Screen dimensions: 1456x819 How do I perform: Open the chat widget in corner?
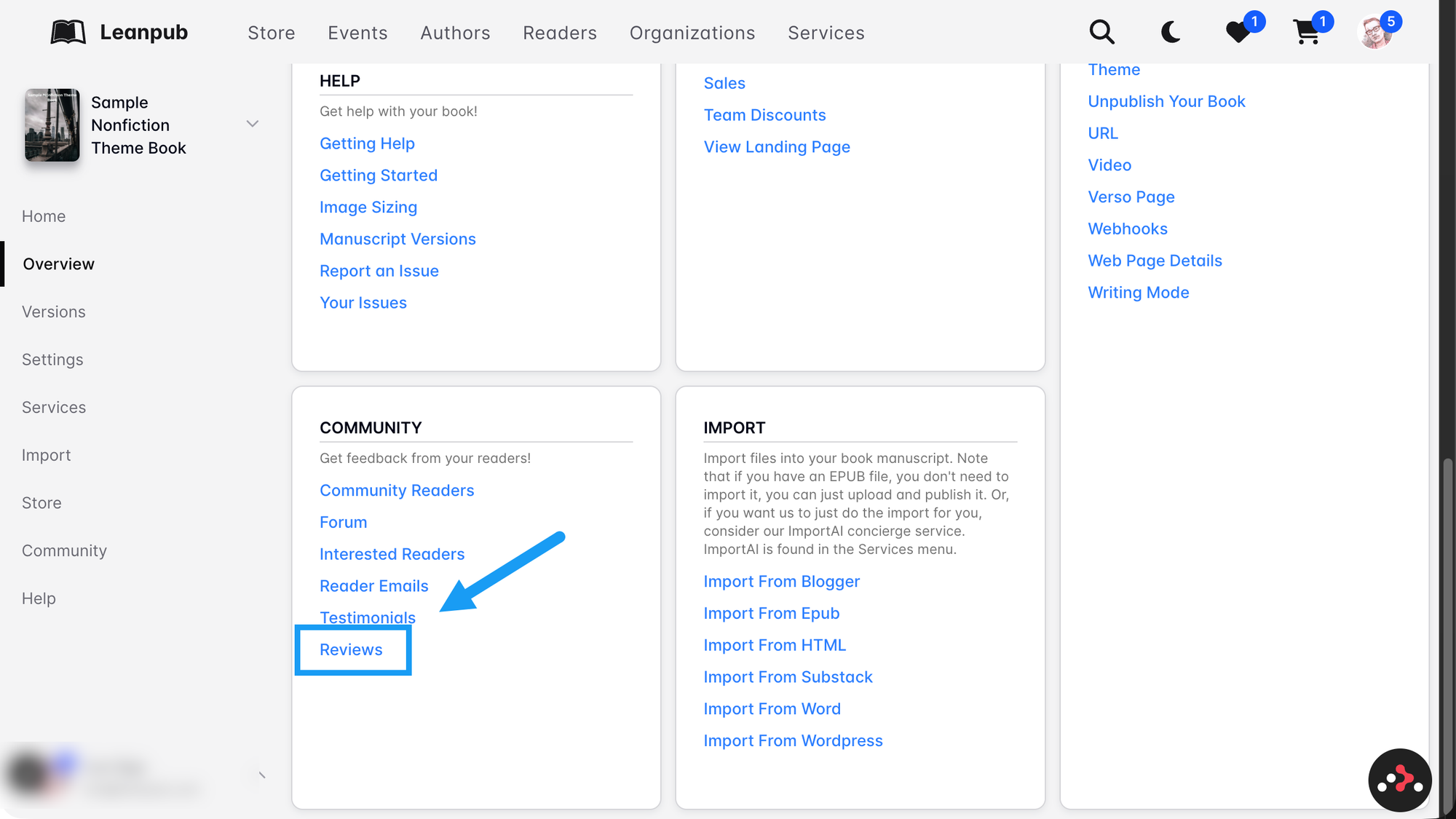click(1399, 780)
